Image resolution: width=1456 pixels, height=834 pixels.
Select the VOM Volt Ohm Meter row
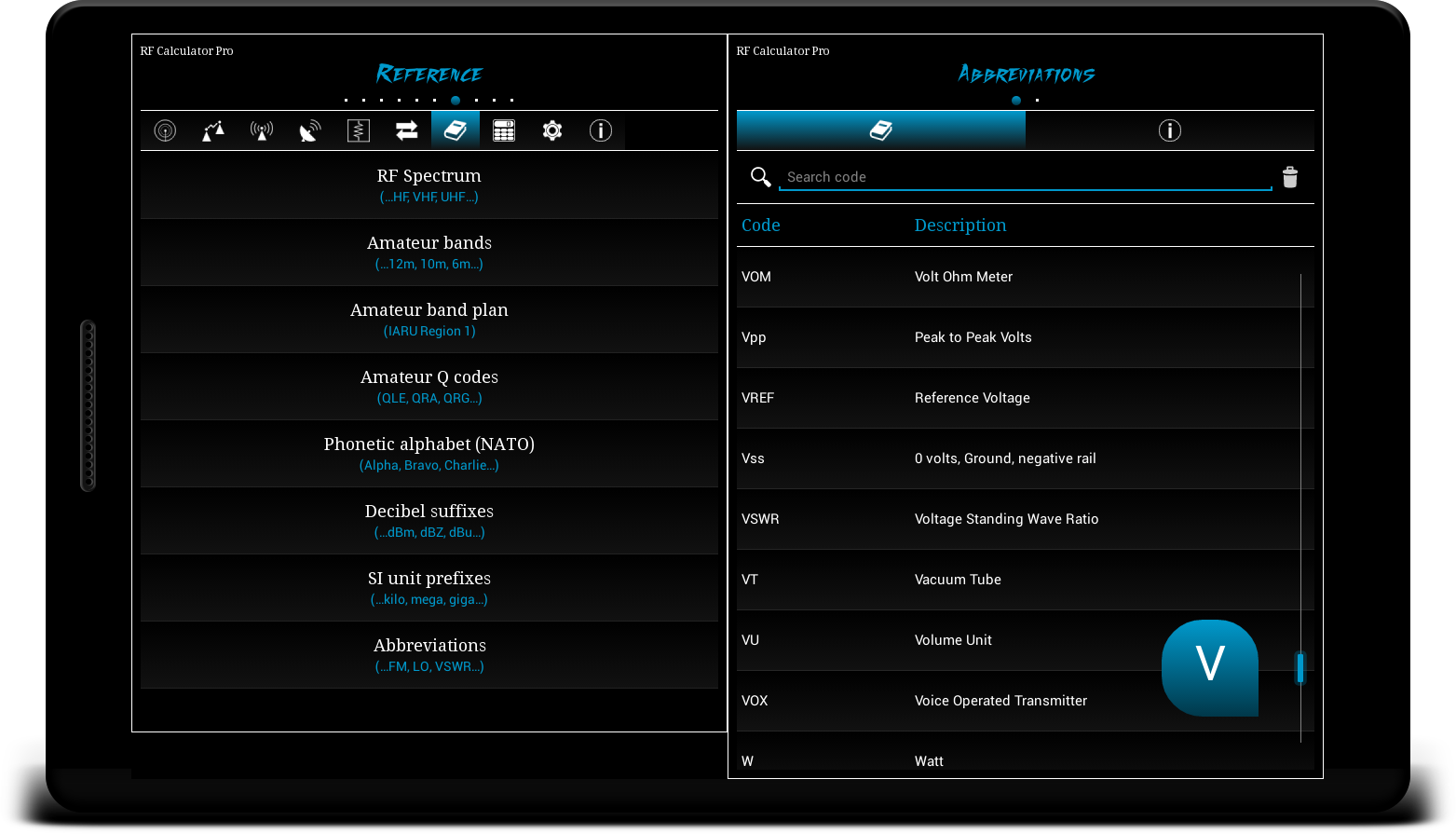coord(1026,277)
